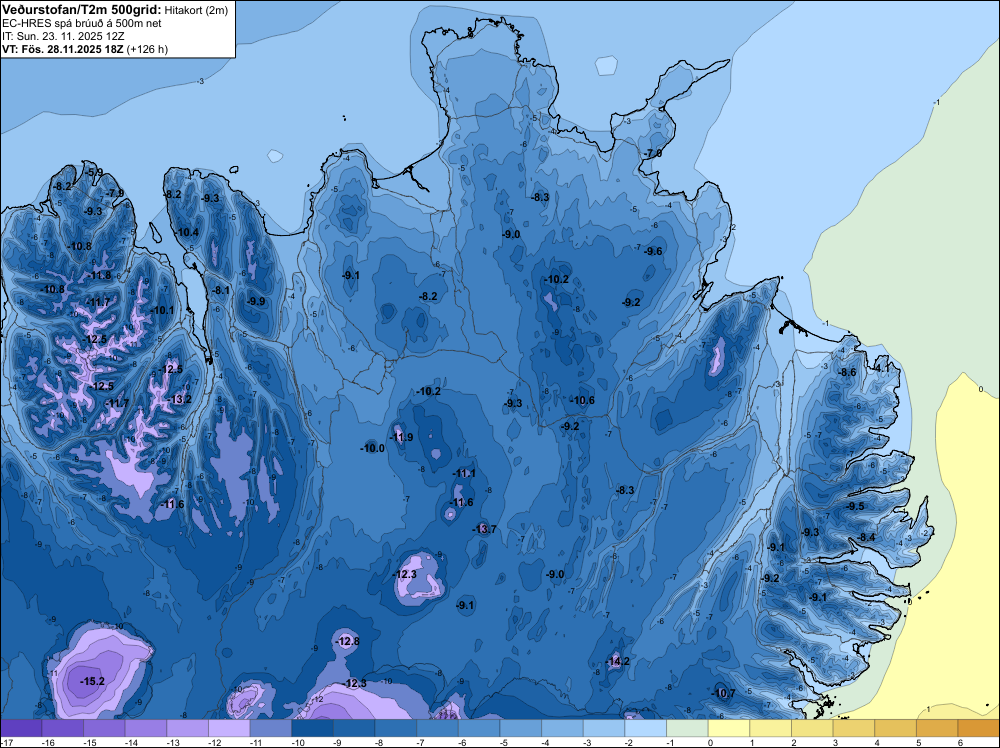Click the pale yellow legend swatch labeled 0
This screenshot has width=1000, height=748.
[728, 728]
